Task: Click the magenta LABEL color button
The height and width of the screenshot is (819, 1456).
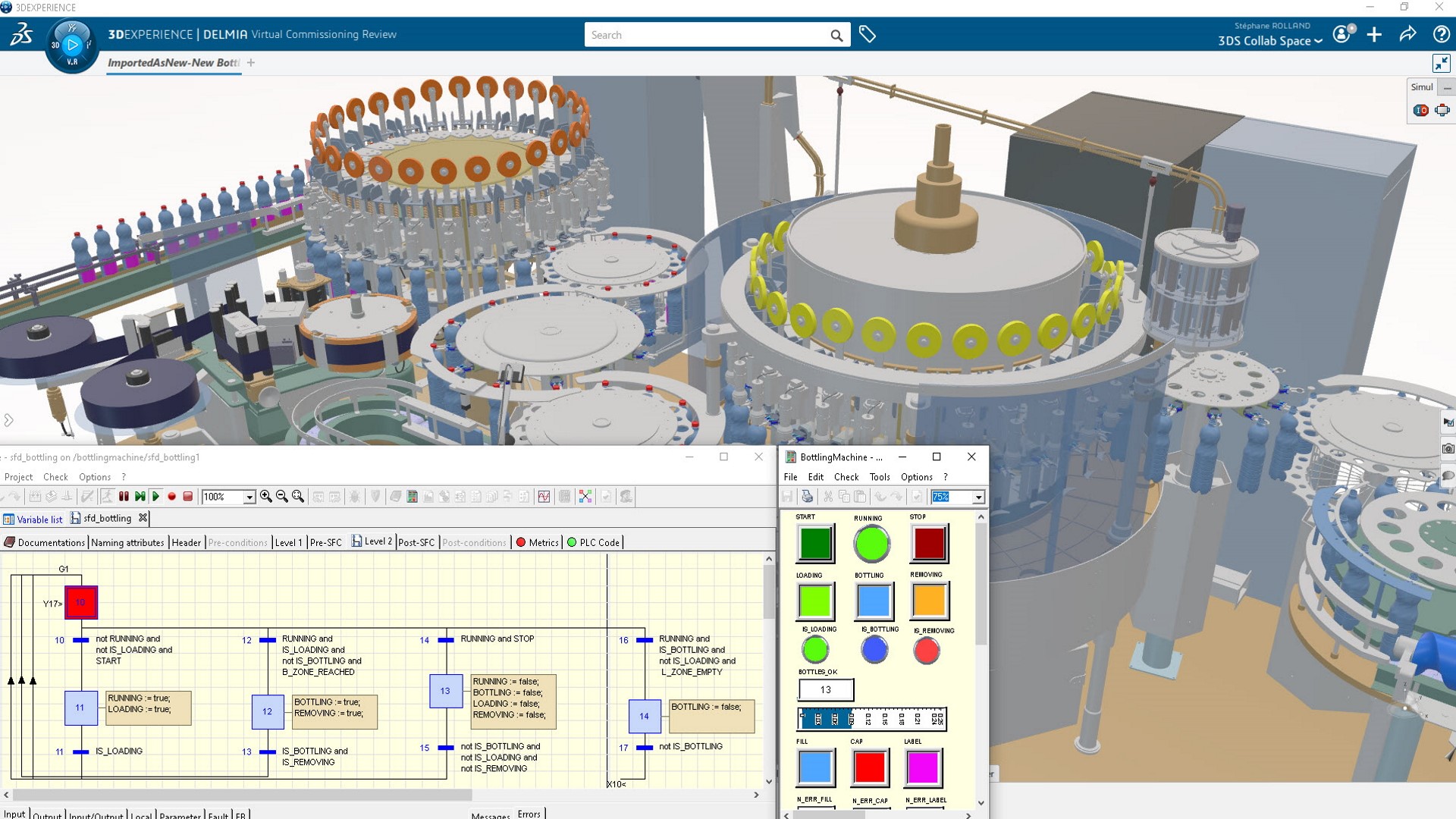Action: [x=923, y=767]
